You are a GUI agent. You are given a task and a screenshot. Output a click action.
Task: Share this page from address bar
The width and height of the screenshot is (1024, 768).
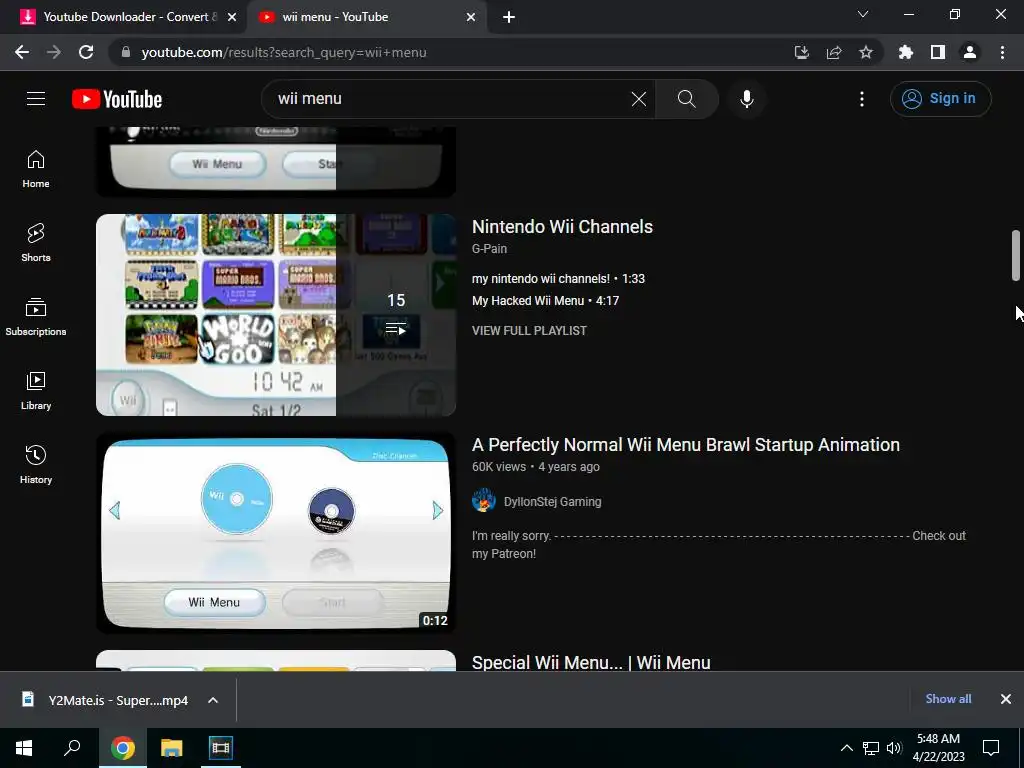[x=834, y=52]
